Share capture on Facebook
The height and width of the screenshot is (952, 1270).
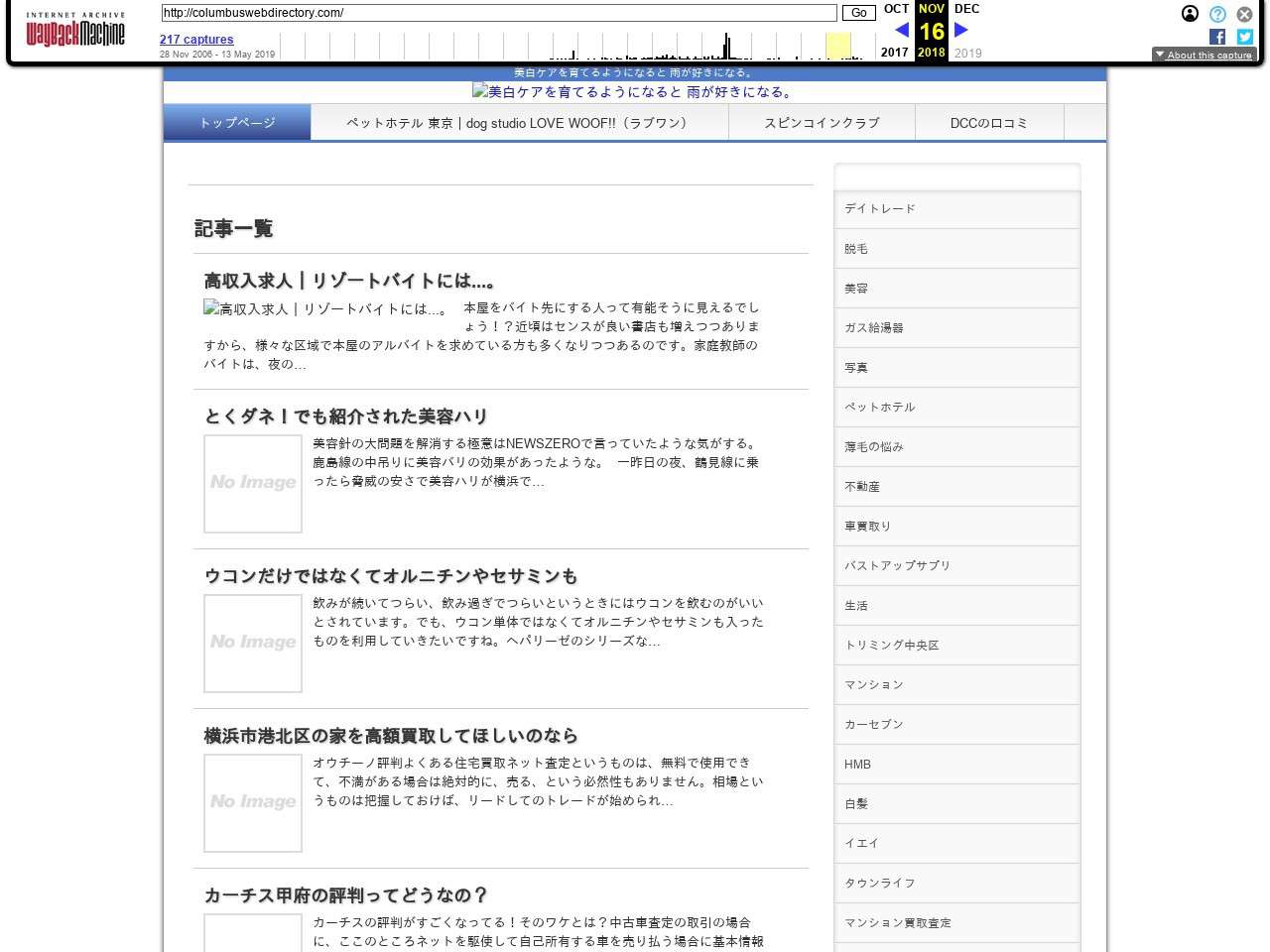(1217, 37)
